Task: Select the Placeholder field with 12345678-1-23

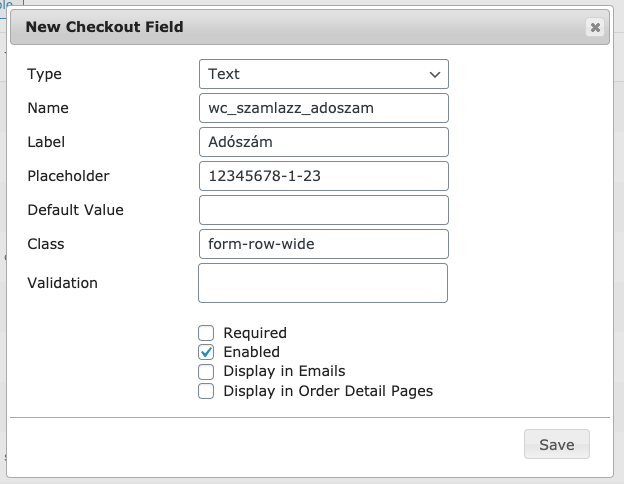Action: tap(324, 176)
